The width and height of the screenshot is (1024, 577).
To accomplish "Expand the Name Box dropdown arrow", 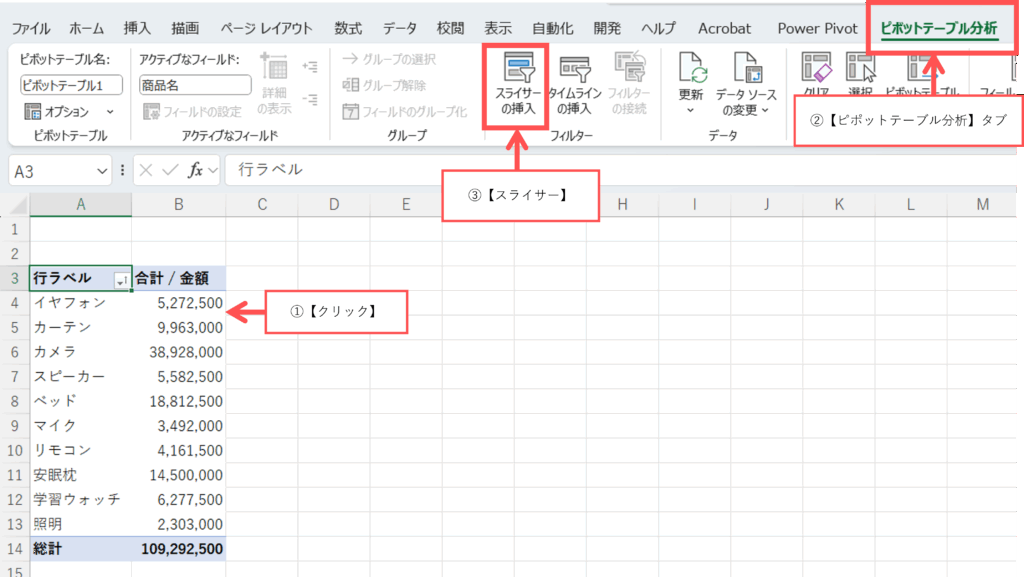I will [x=102, y=171].
